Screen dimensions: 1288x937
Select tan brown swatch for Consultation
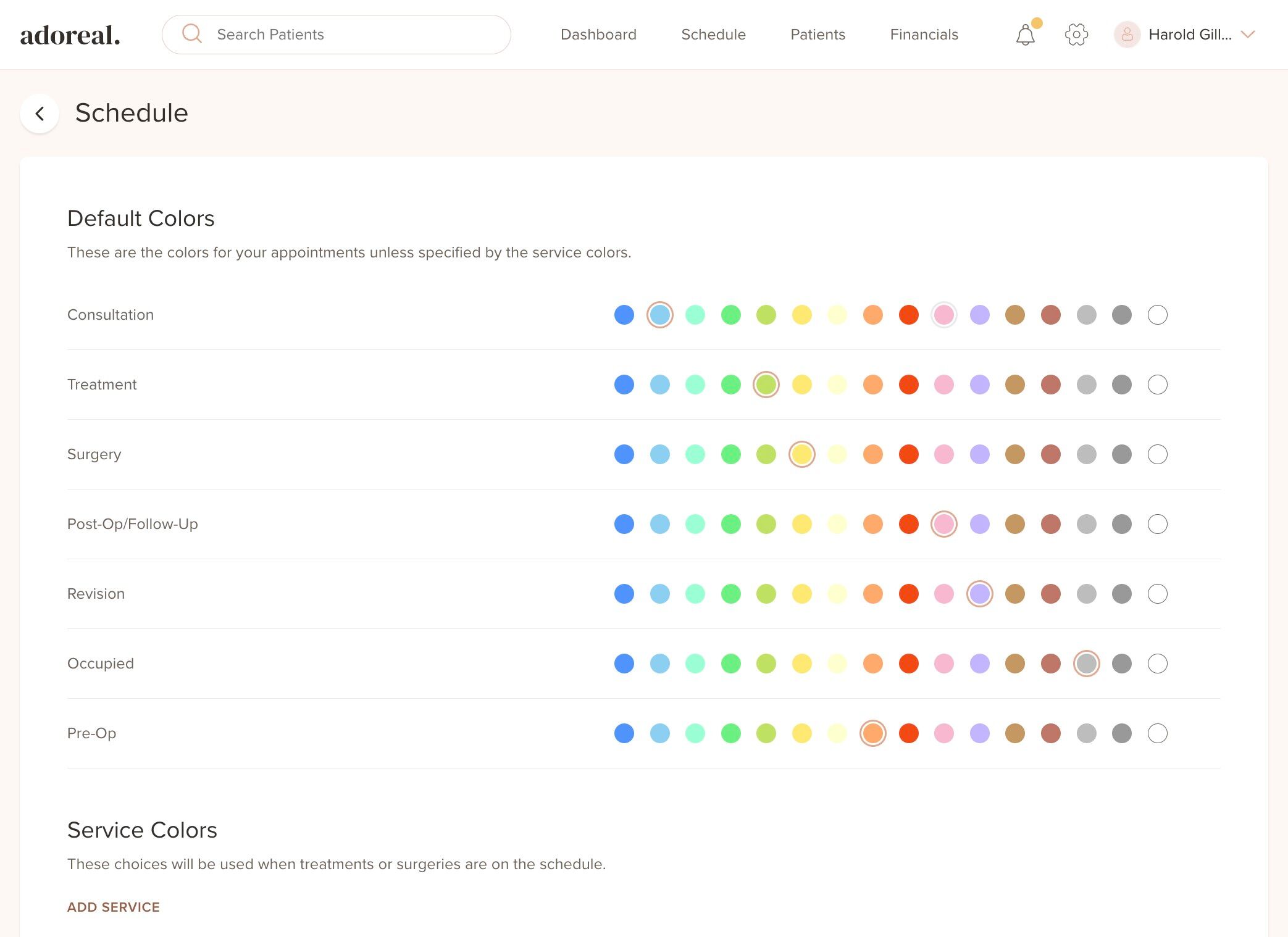1014,315
